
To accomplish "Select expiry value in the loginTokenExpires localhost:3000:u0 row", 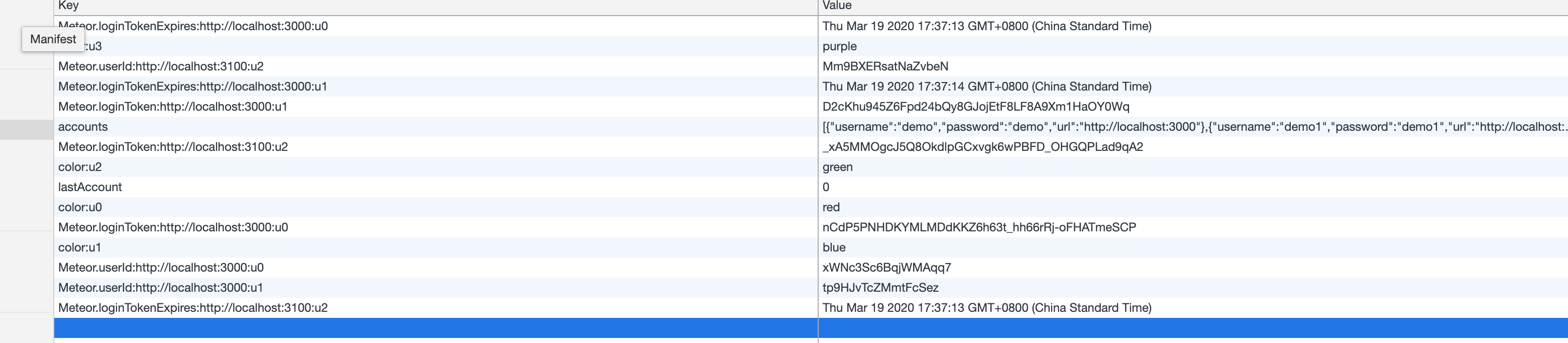I will (987, 26).
